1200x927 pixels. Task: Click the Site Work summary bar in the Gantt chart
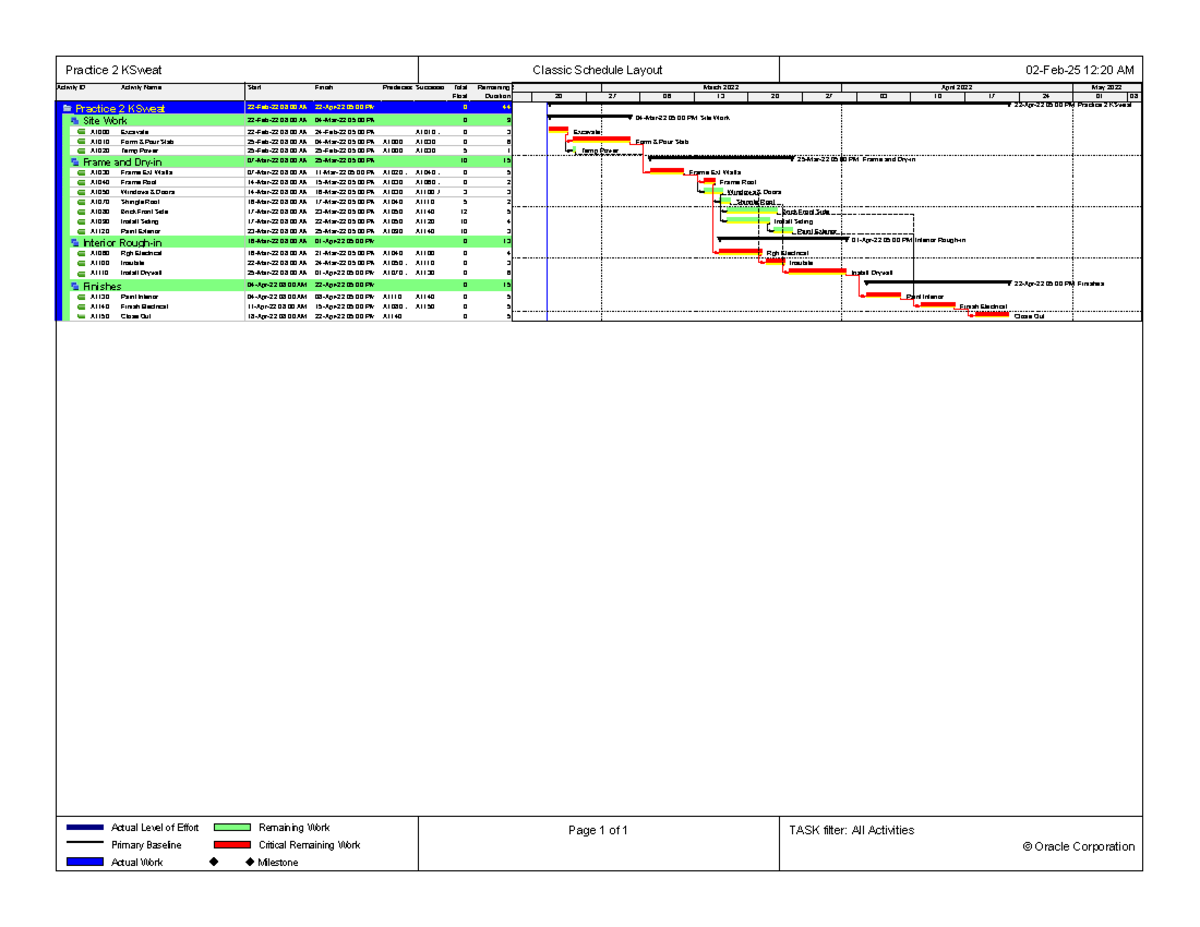(589, 117)
